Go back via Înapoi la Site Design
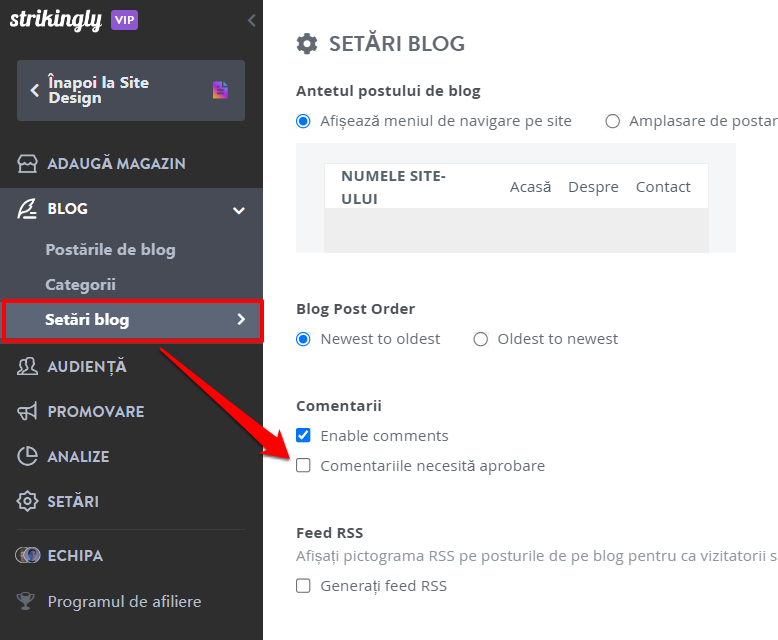This screenshot has width=778, height=640. pos(131,90)
